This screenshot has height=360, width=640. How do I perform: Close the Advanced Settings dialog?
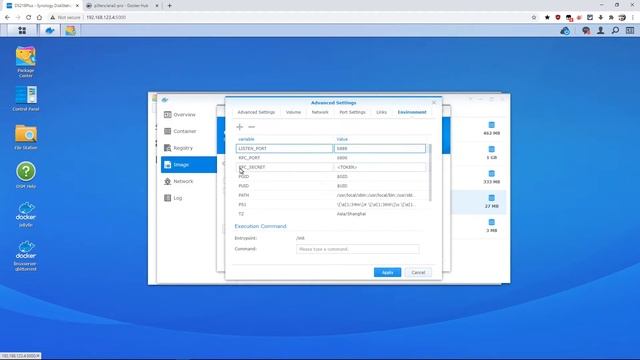(x=434, y=102)
